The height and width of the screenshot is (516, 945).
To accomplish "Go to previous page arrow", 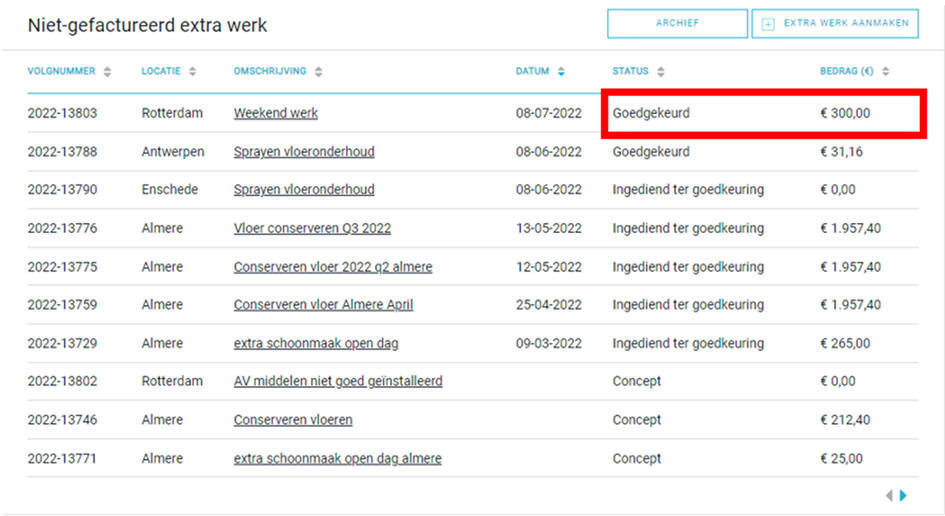I will (889, 496).
